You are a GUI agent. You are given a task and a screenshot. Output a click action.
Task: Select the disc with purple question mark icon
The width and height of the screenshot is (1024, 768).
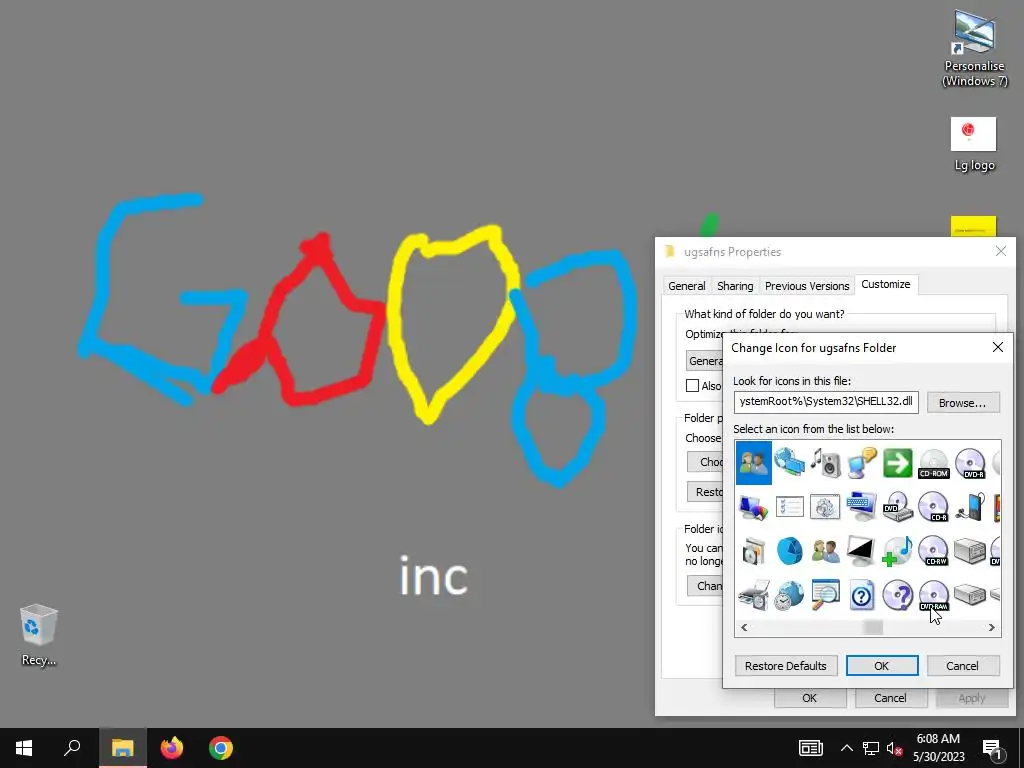pyautogui.click(x=897, y=595)
